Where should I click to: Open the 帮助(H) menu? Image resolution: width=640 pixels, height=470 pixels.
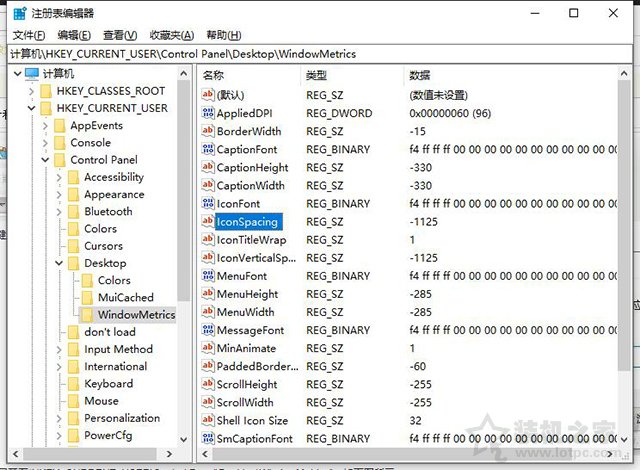click(224, 35)
